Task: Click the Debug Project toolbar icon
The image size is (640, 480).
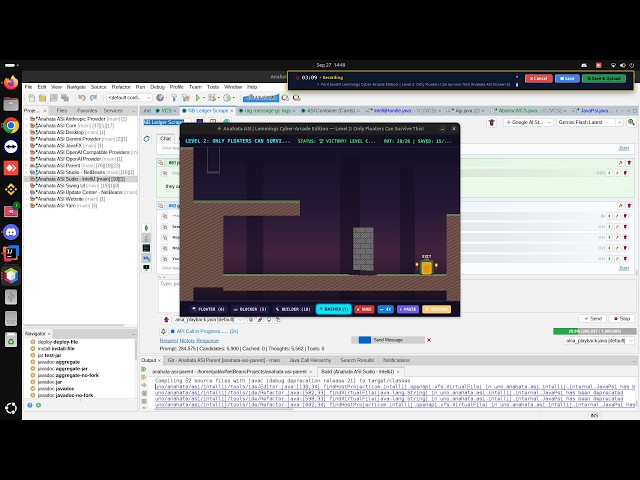Action: [x=212, y=98]
